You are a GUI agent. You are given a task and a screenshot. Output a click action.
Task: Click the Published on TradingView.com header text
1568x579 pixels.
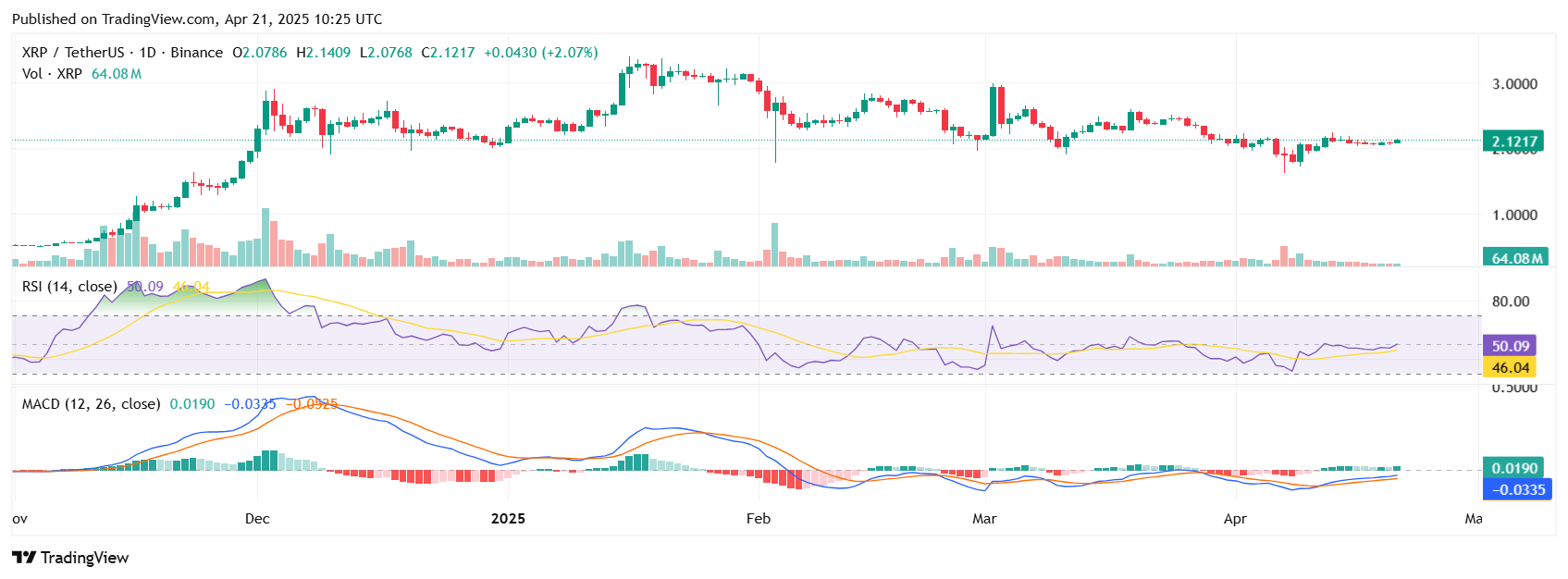[197, 18]
